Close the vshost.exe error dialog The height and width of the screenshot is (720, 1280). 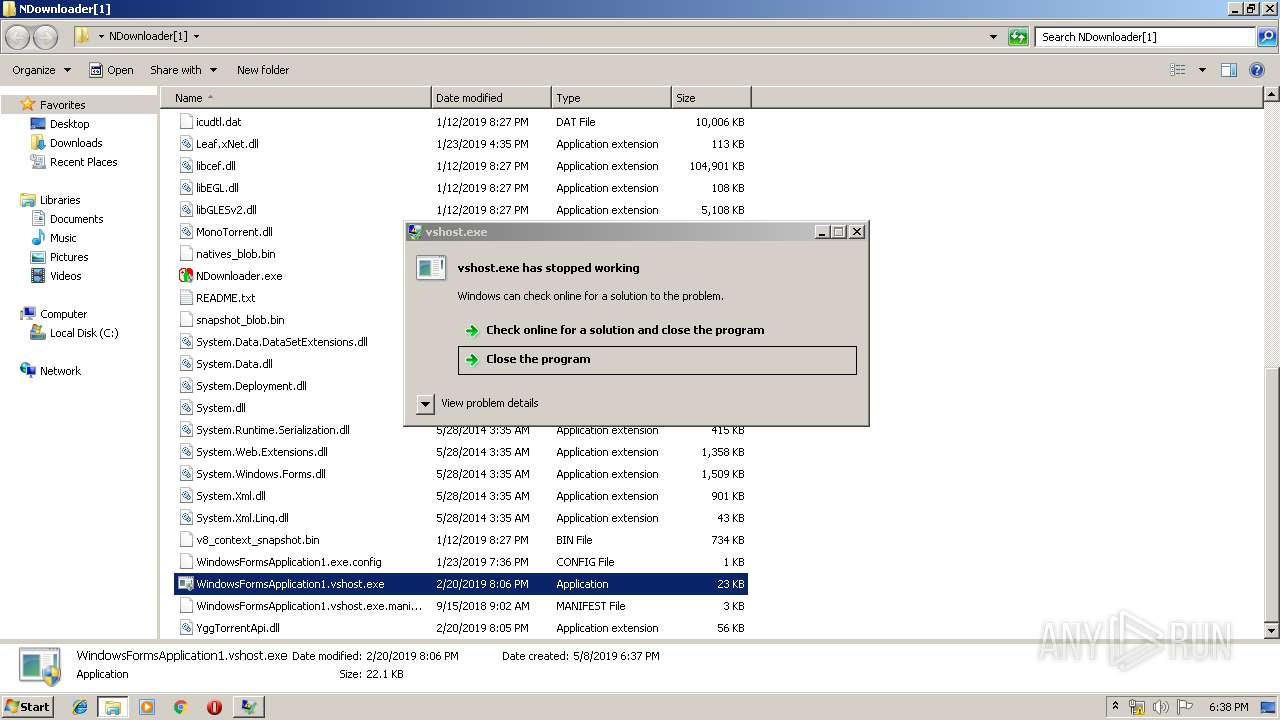tap(857, 232)
